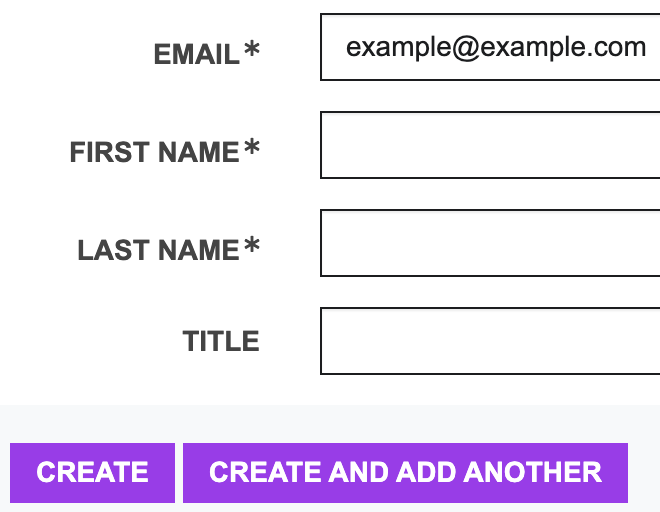Image resolution: width=660 pixels, height=512 pixels.
Task: Click the Last Name required asterisk
Action: 252,247
